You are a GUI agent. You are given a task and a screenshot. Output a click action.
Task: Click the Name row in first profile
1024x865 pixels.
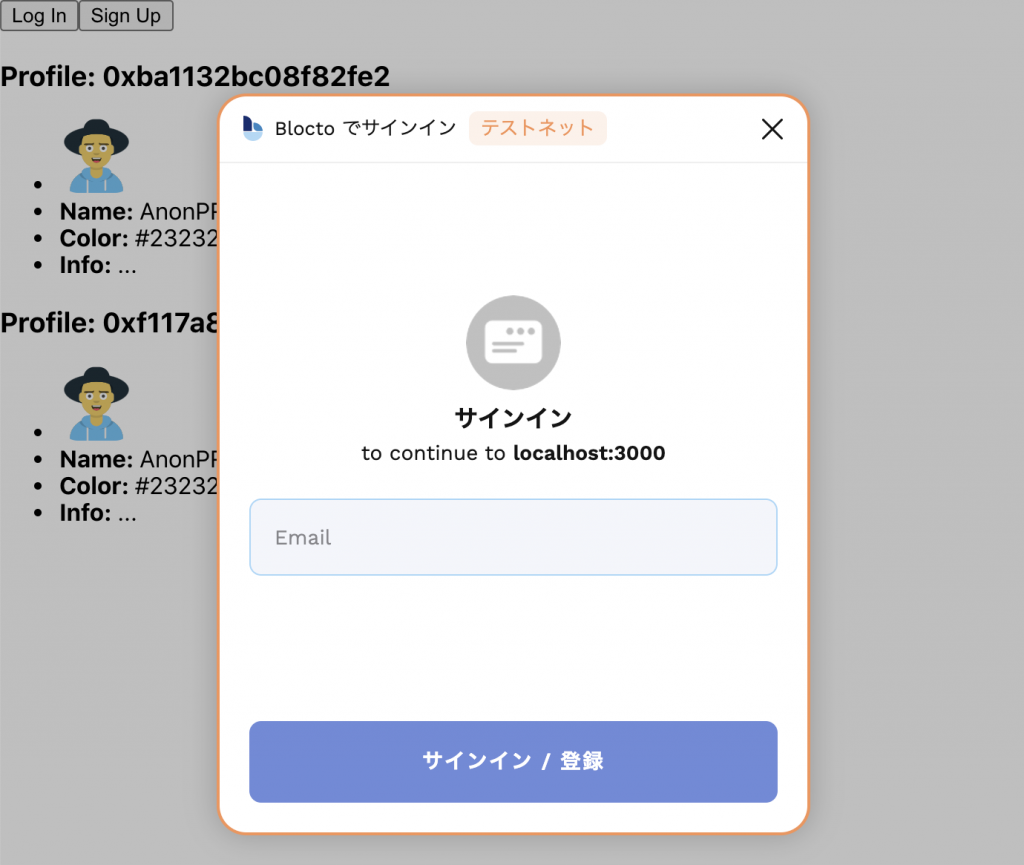coord(138,212)
